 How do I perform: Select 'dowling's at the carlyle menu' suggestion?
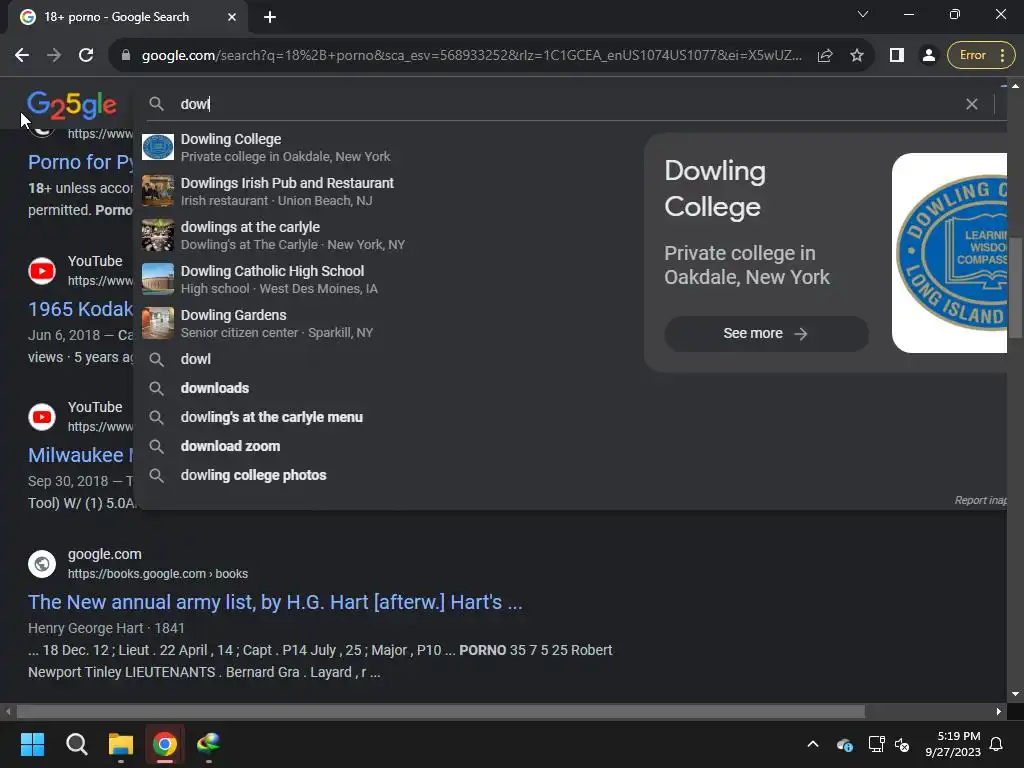tap(389, 417)
